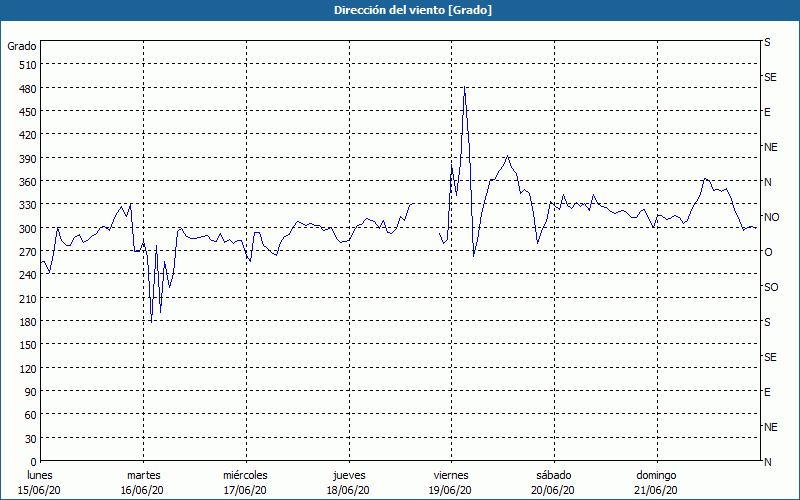This screenshot has height=500, width=800.
Task: Click the 'viernes' day label
Action: tap(451, 475)
